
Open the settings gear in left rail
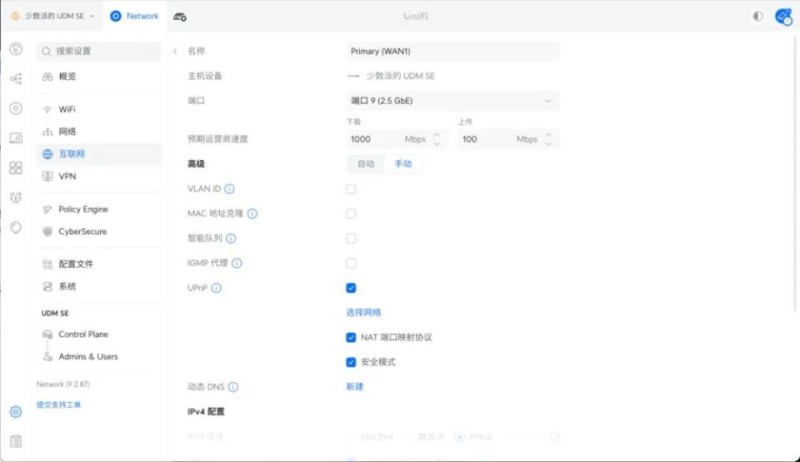(15, 411)
